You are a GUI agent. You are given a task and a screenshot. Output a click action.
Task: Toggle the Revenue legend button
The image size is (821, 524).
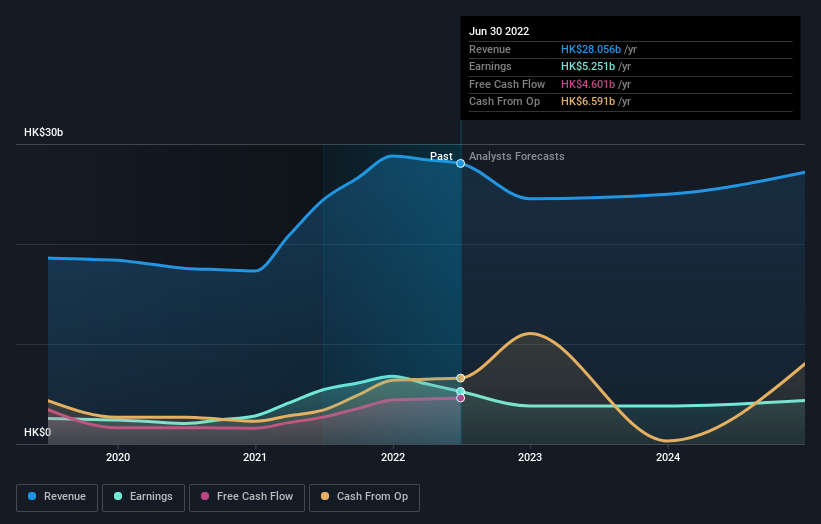pyautogui.click(x=57, y=497)
